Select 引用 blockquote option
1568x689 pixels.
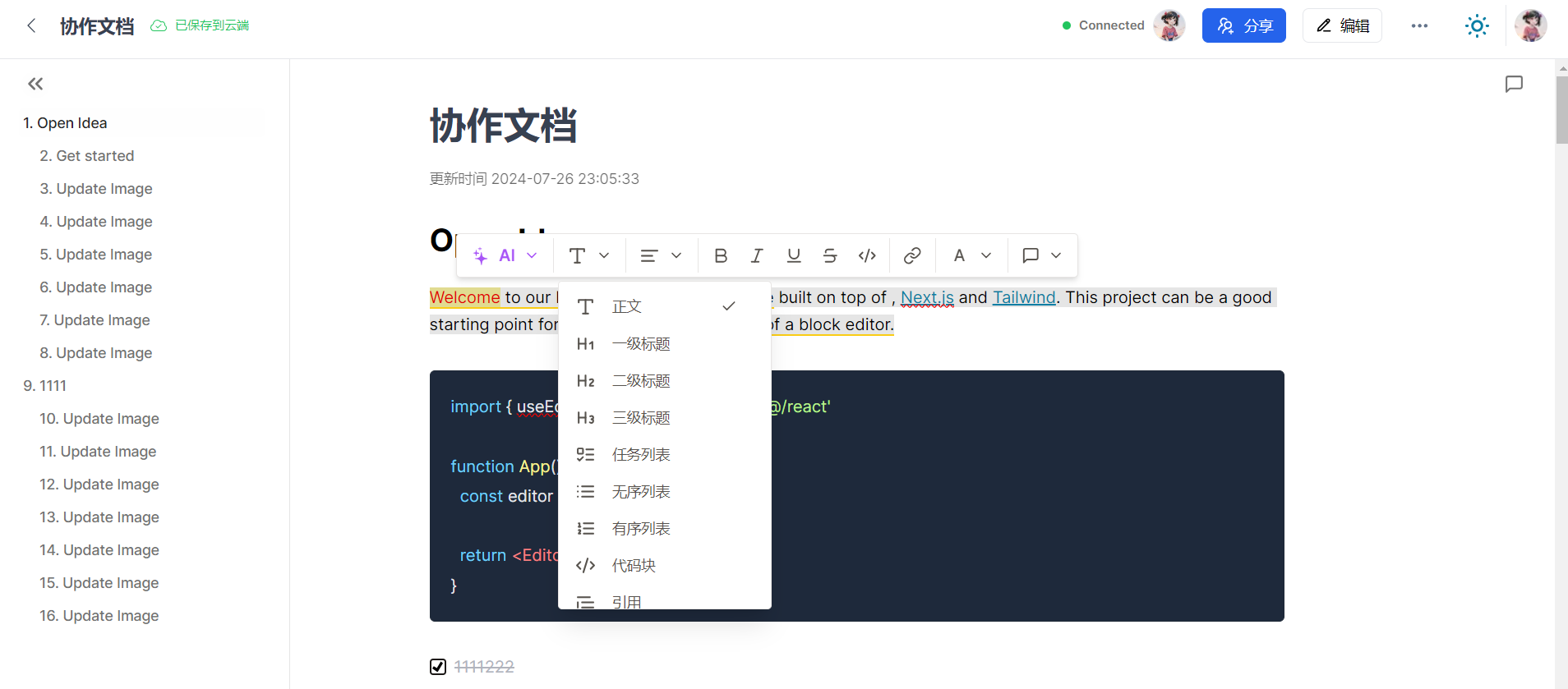[664, 600]
